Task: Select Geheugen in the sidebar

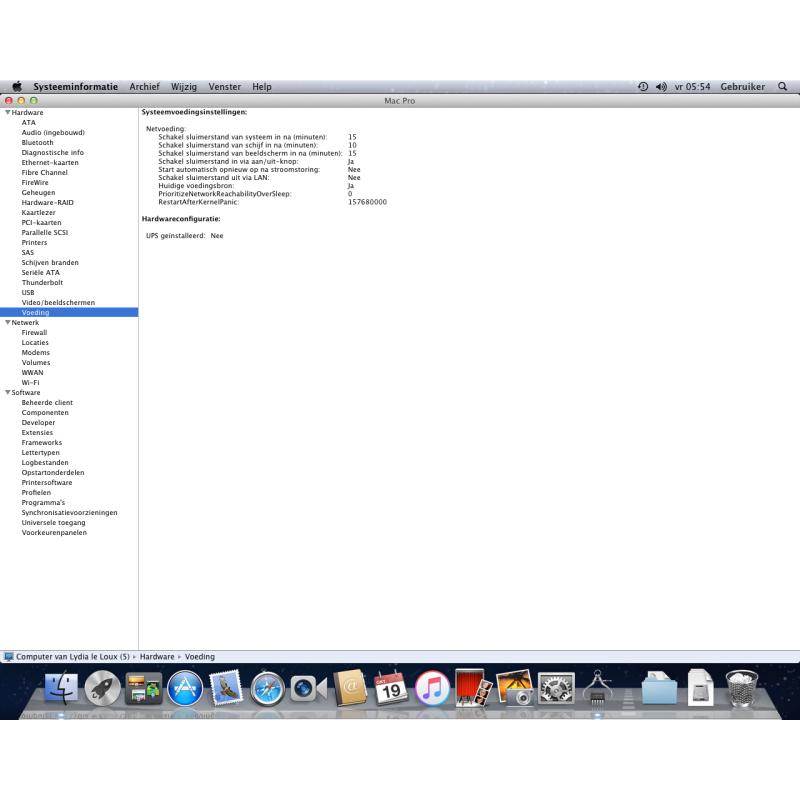Action: point(38,193)
